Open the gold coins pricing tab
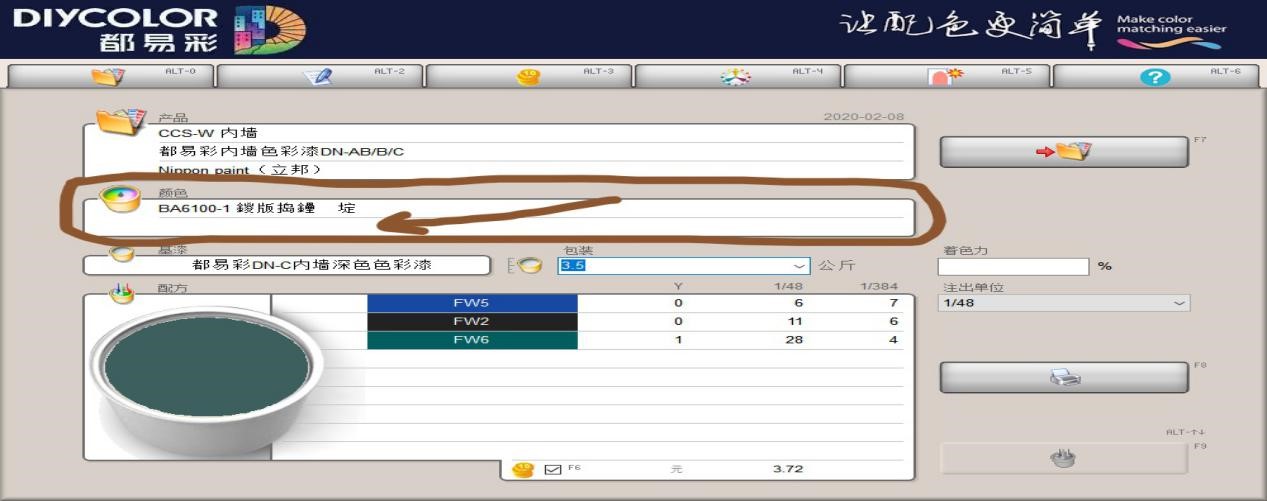 click(529, 77)
